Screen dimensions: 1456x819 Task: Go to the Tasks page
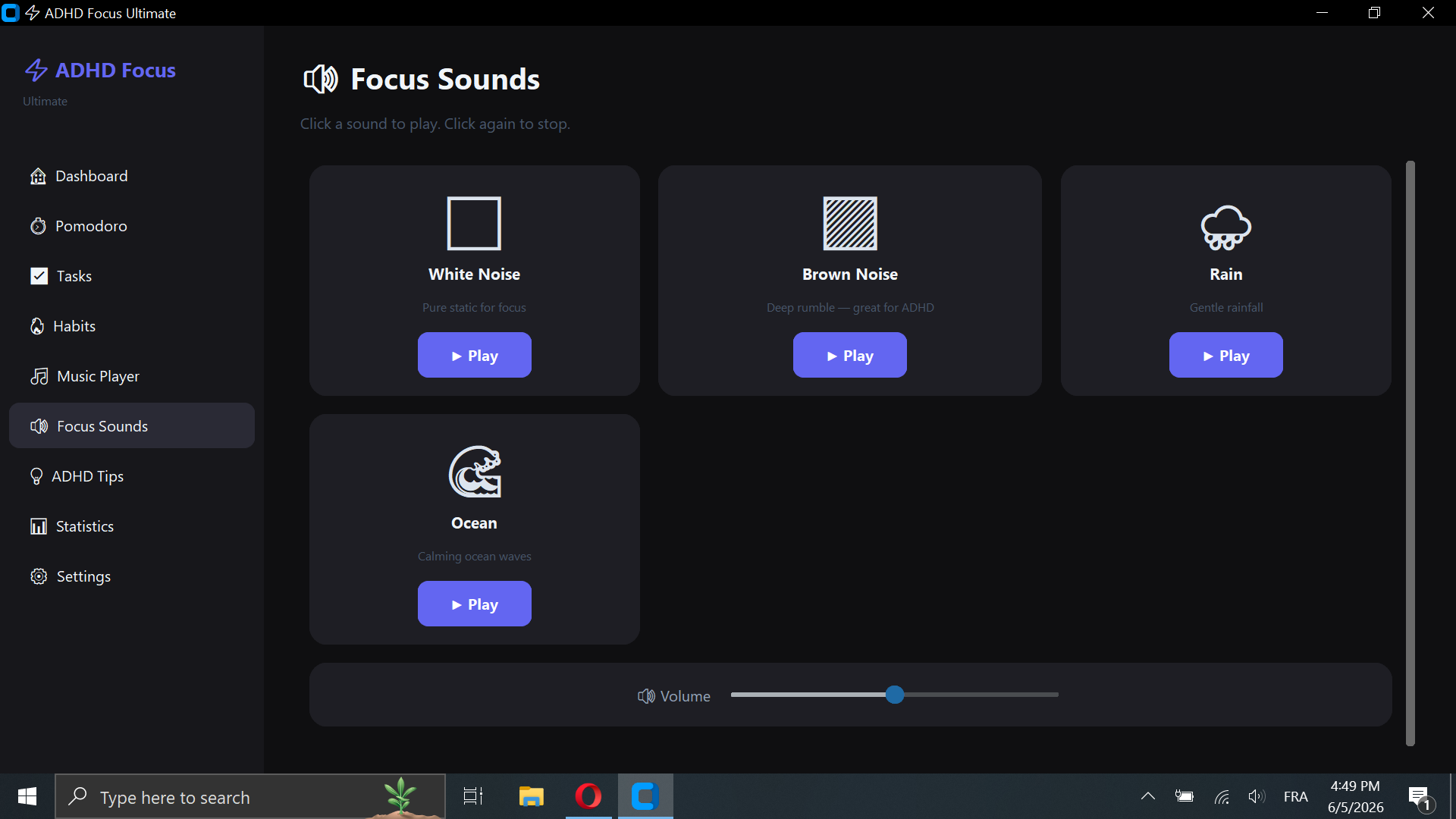(132, 276)
